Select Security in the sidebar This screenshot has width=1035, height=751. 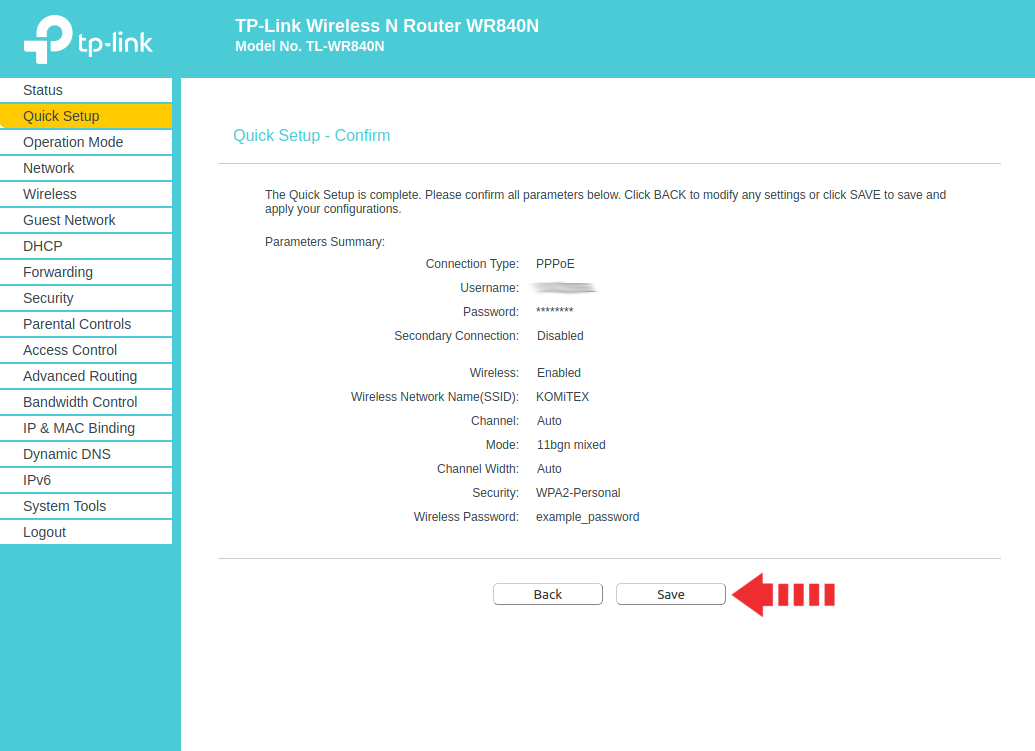pyautogui.click(x=86, y=298)
